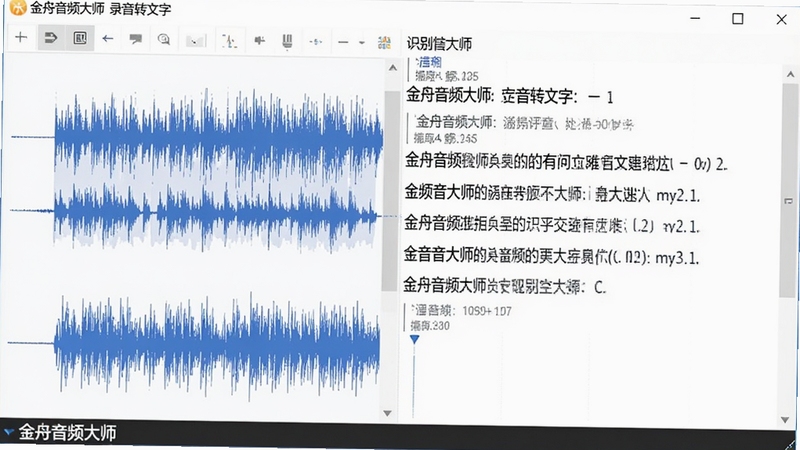The height and width of the screenshot is (450, 800).
Task: Click the orange app logo in title bar
Action: point(18,8)
